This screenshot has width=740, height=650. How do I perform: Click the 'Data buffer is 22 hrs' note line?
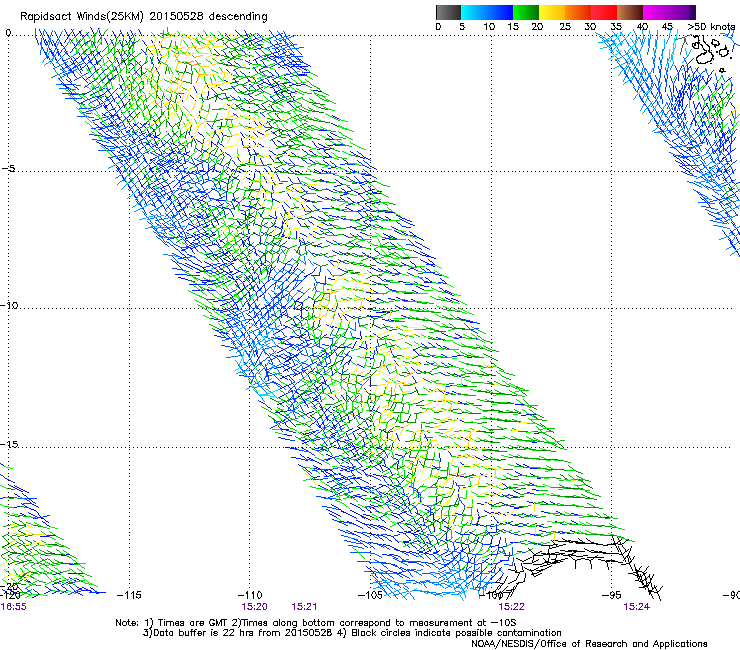pyautogui.click(x=352, y=633)
